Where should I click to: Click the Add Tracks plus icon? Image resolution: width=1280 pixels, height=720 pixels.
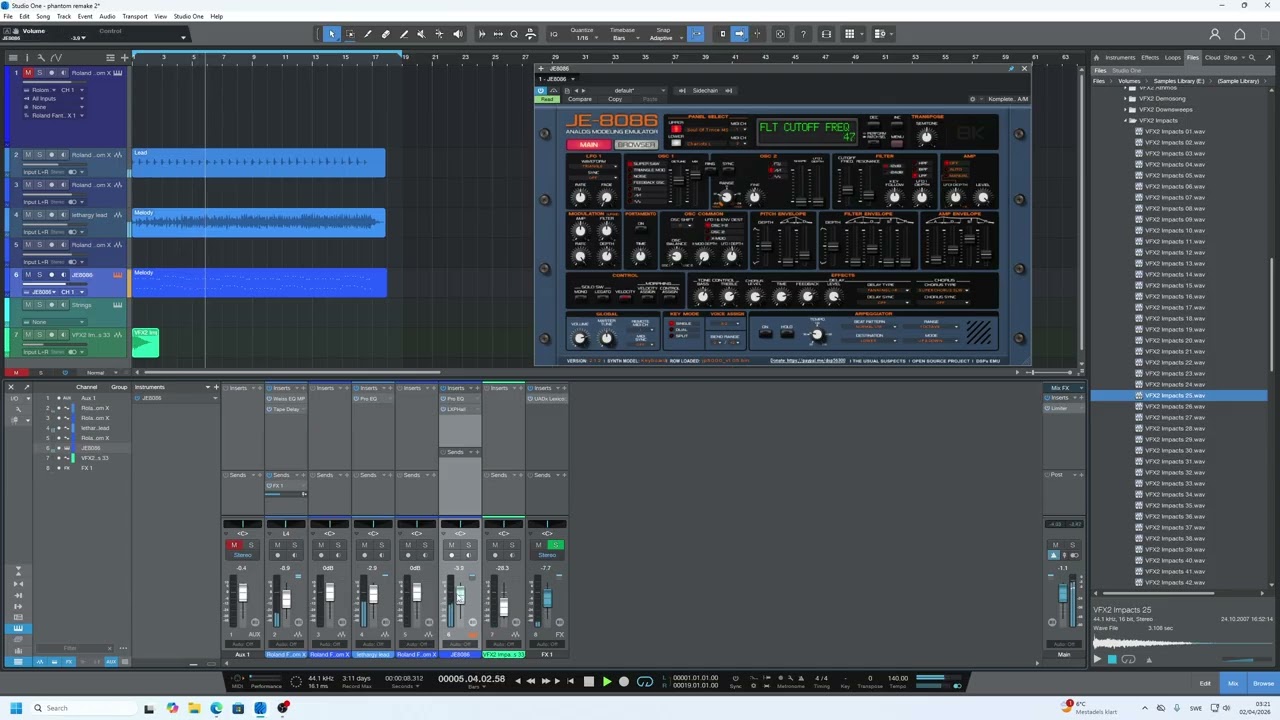pyautogui.click(x=125, y=58)
